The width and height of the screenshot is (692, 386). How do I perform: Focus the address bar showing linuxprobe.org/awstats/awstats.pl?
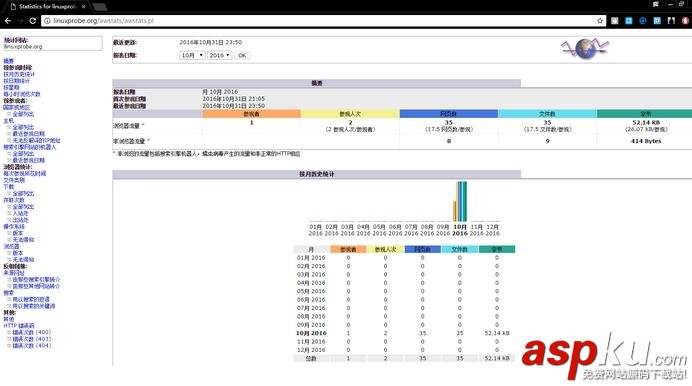[x=322, y=21]
